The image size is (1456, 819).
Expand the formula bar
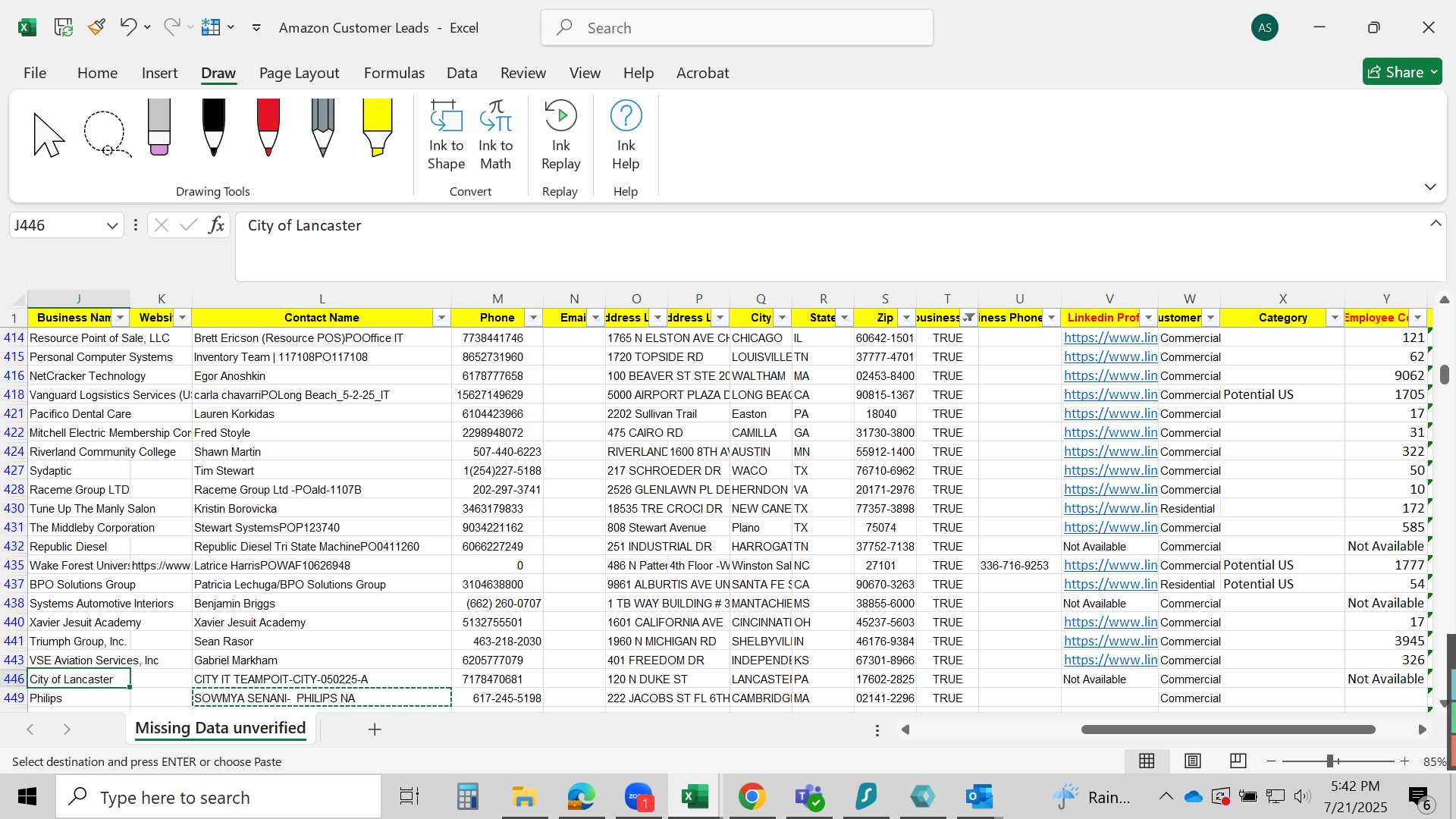click(1436, 224)
